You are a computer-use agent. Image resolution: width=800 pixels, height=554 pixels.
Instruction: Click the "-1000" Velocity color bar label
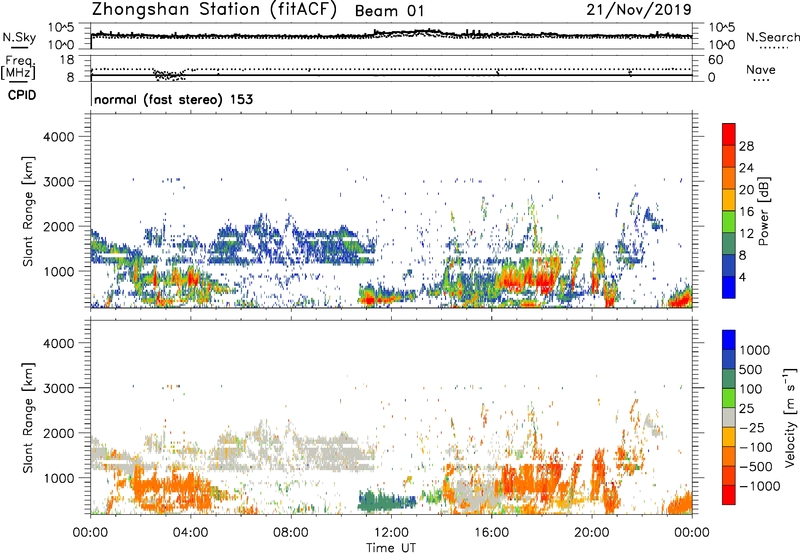pyautogui.click(x=759, y=486)
